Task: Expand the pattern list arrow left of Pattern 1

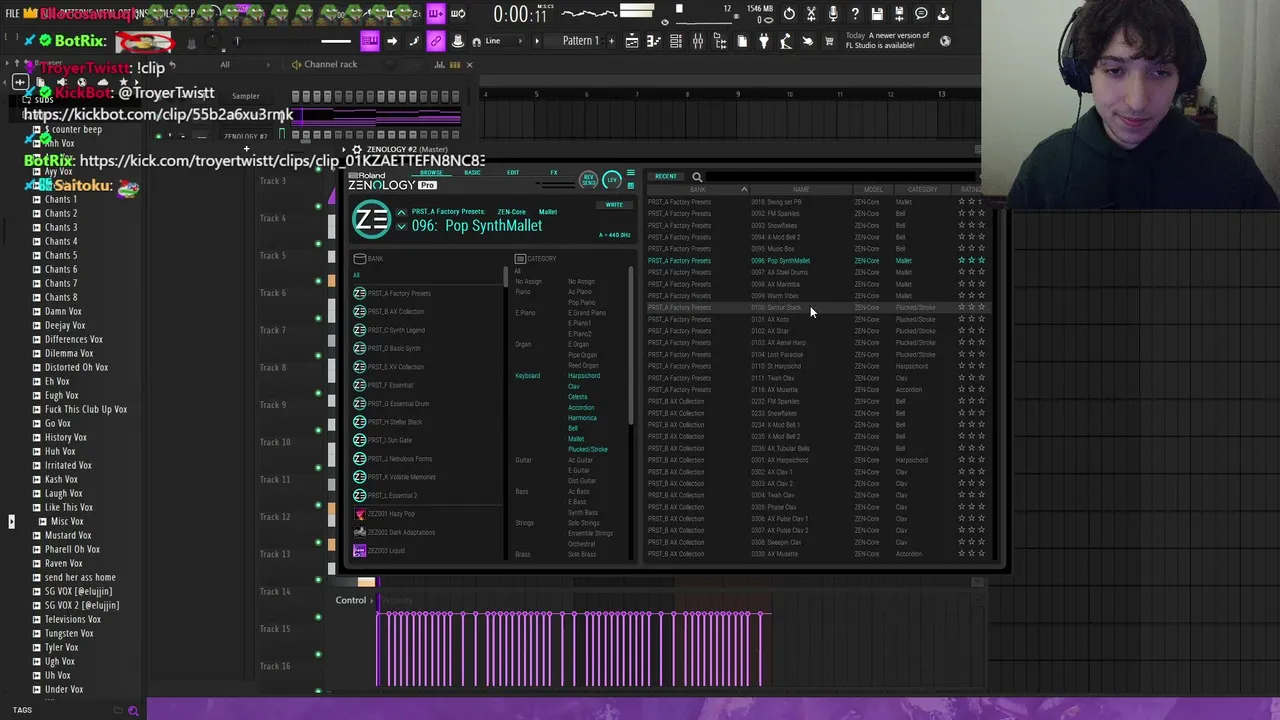Action: click(x=537, y=41)
